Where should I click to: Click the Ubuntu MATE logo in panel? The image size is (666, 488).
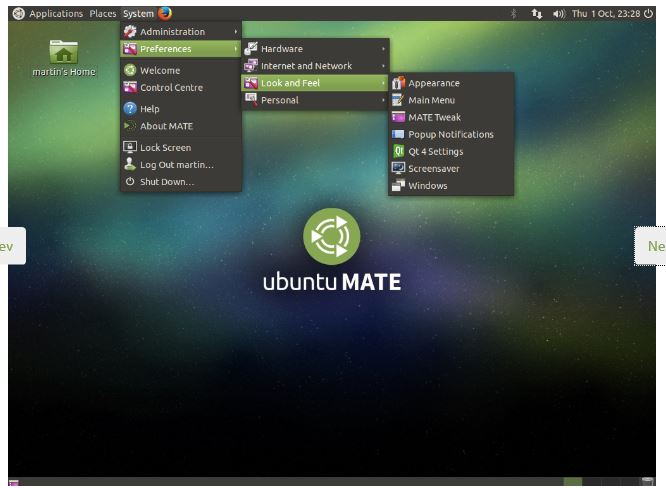[x=19, y=14]
